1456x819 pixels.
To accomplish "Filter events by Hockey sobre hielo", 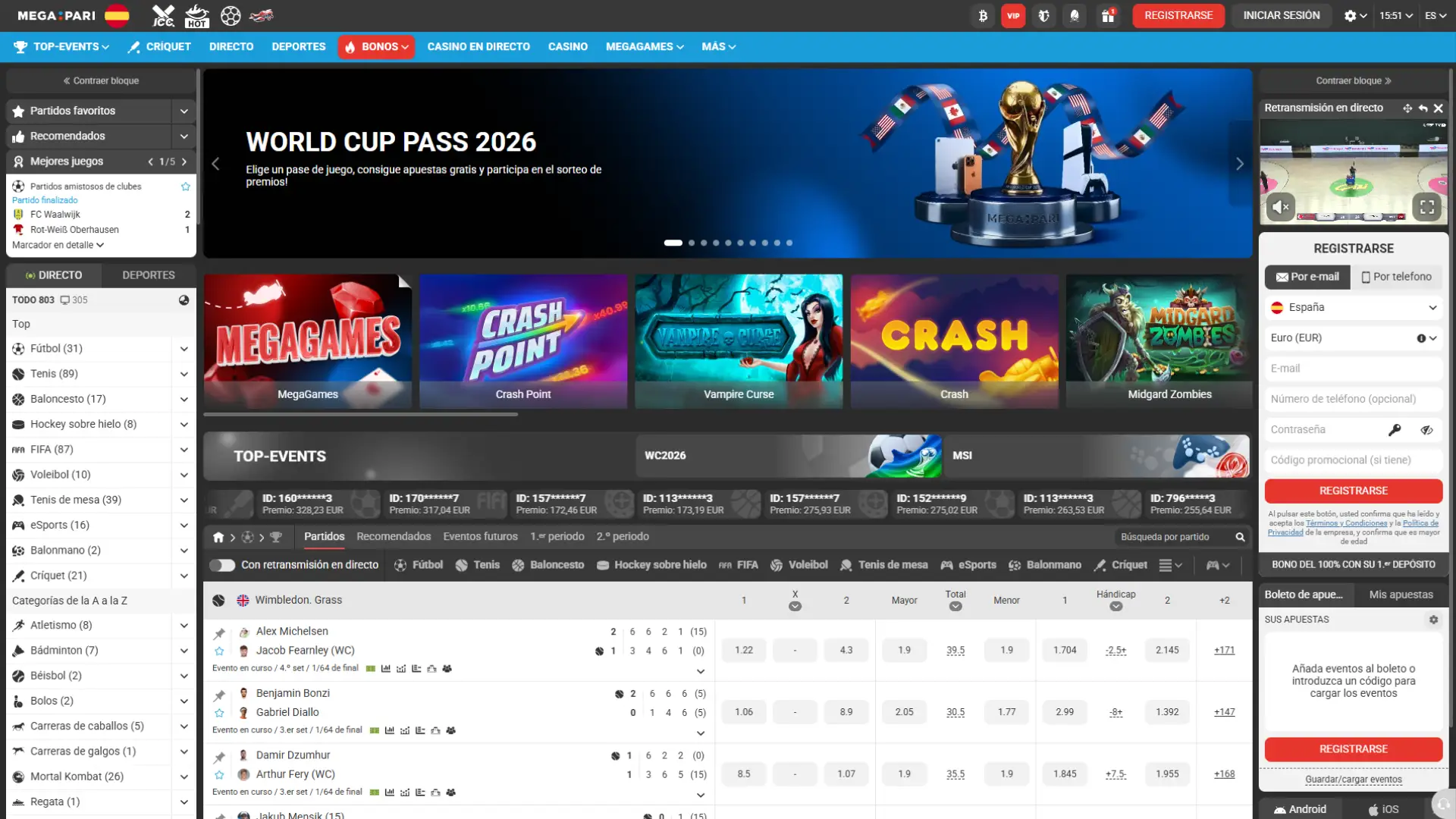I will [x=651, y=565].
